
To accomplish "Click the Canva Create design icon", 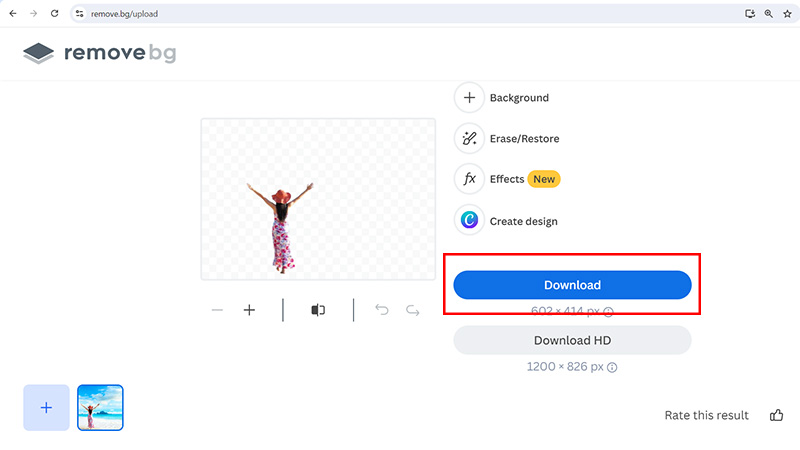I will [x=469, y=221].
